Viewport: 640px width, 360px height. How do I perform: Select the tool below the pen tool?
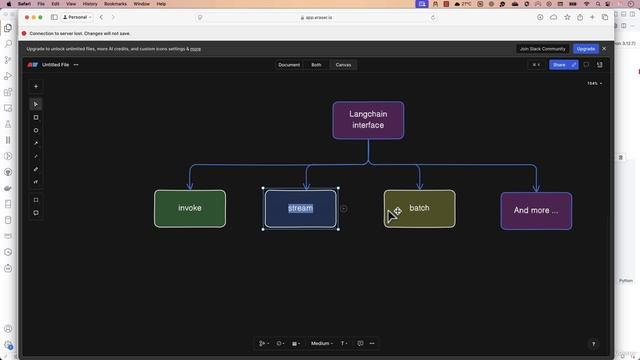coord(36,182)
